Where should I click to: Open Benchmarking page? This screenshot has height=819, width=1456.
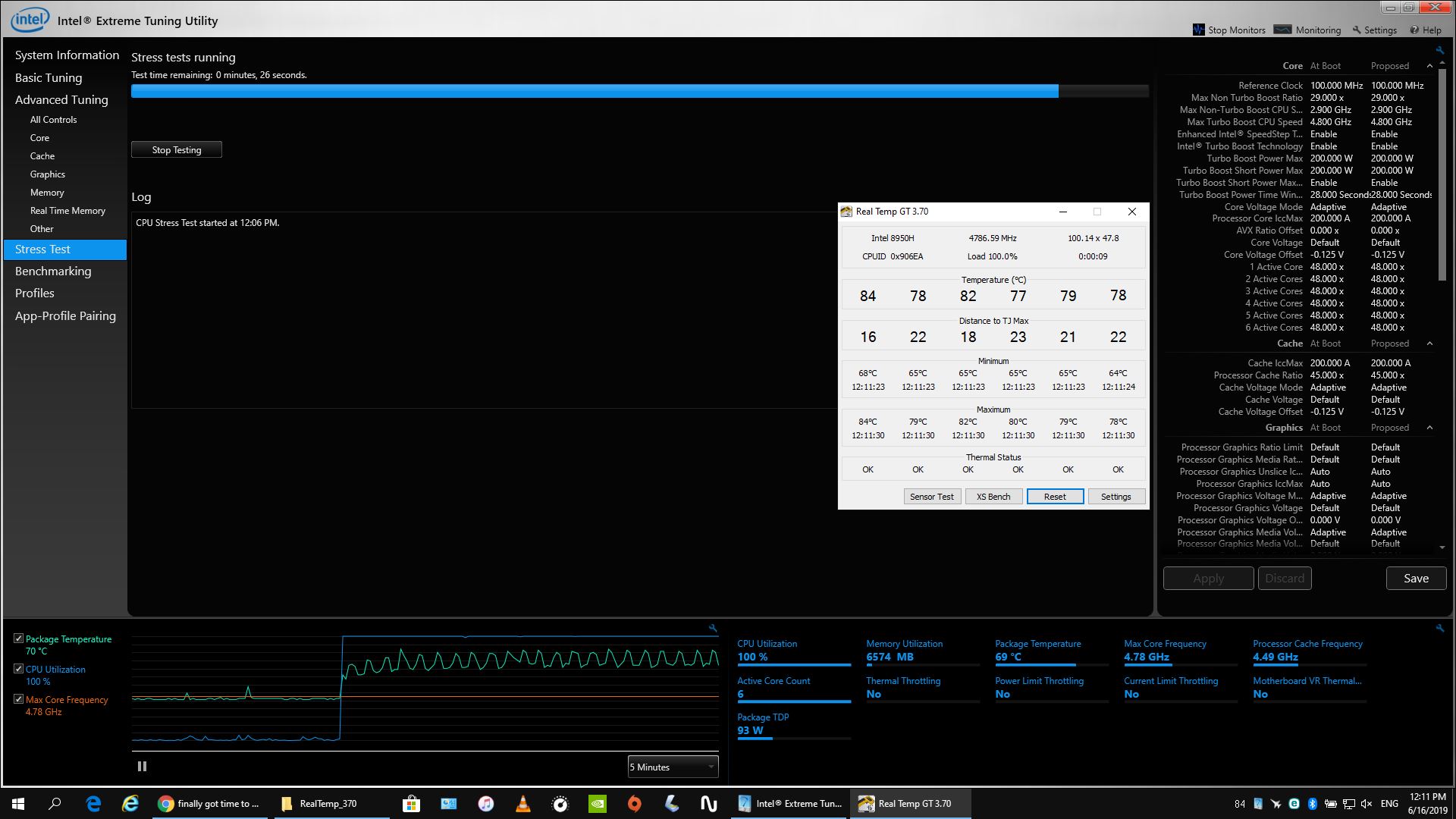pos(53,271)
